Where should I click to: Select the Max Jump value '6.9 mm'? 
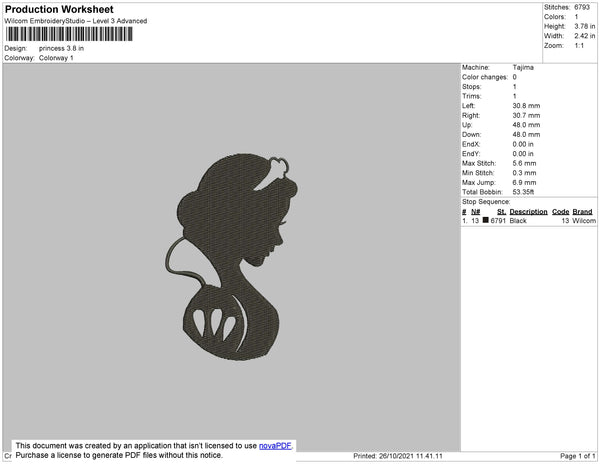coord(524,182)
